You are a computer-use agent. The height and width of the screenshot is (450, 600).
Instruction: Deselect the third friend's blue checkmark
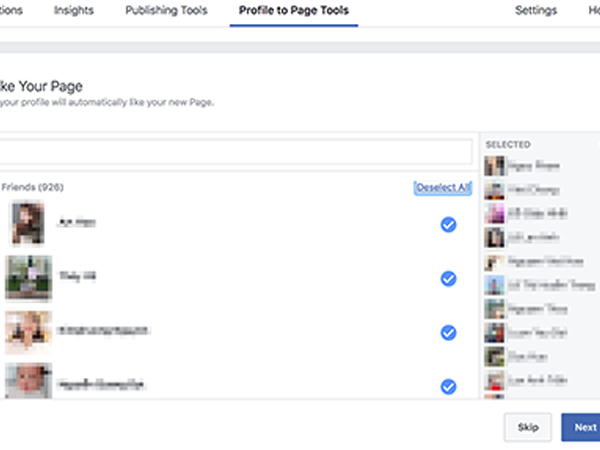coord(448,332)
